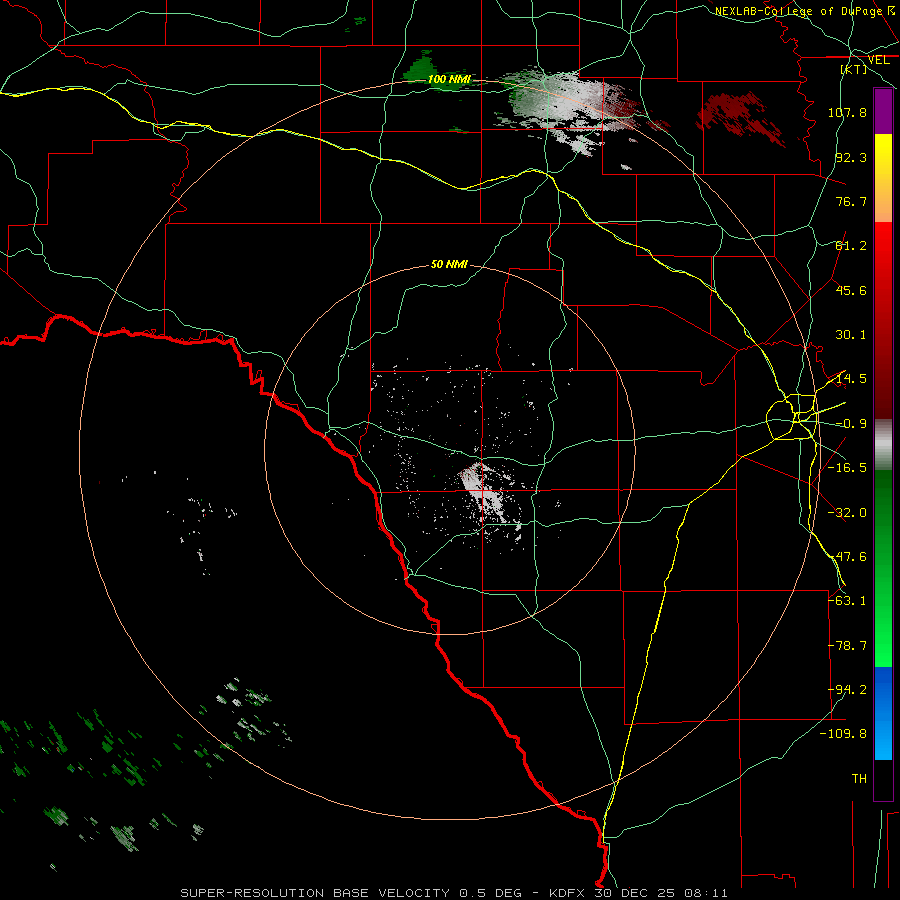Click the VEL legend title
The width and height of the screenshot is (900, 900).
coord(878,60)
